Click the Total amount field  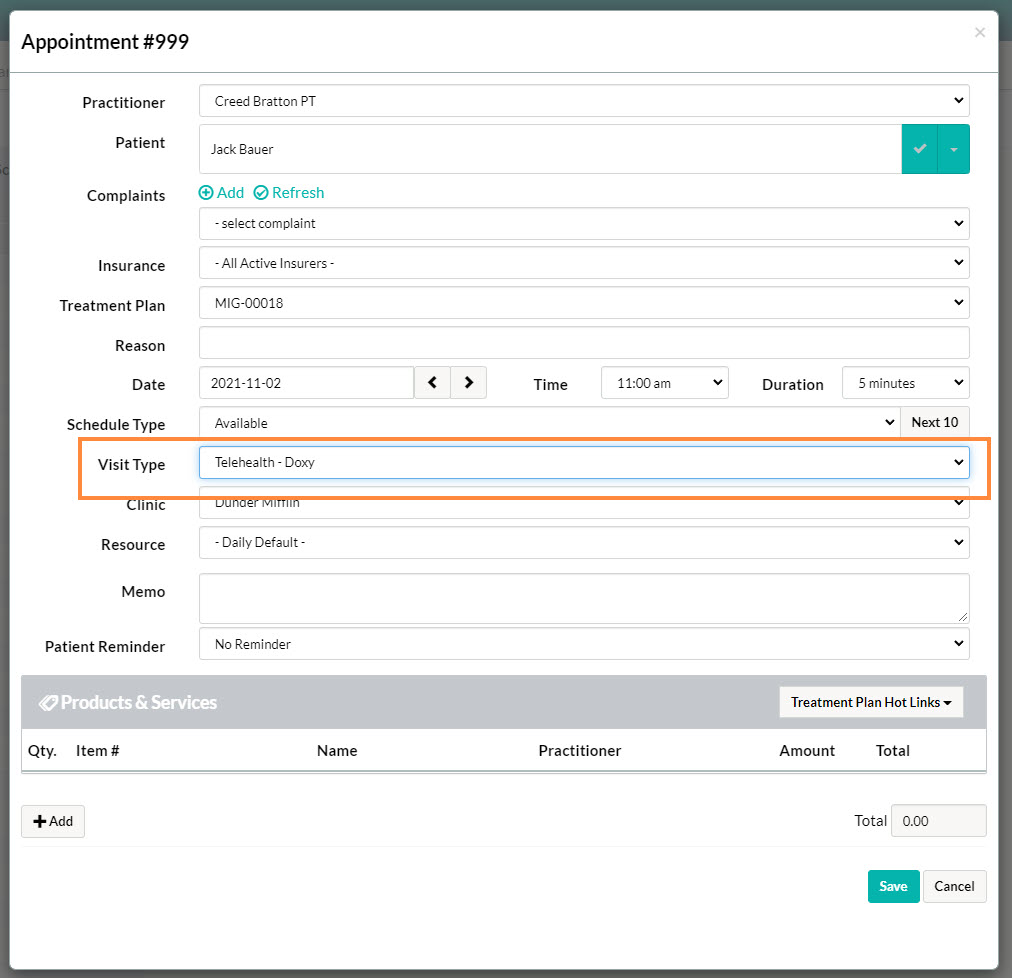point(938,820)
